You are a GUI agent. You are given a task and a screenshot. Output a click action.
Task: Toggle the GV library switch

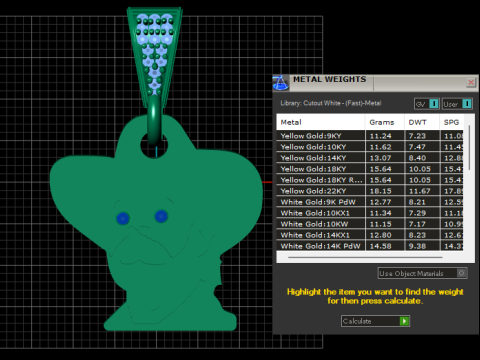[x=427, y=104]
